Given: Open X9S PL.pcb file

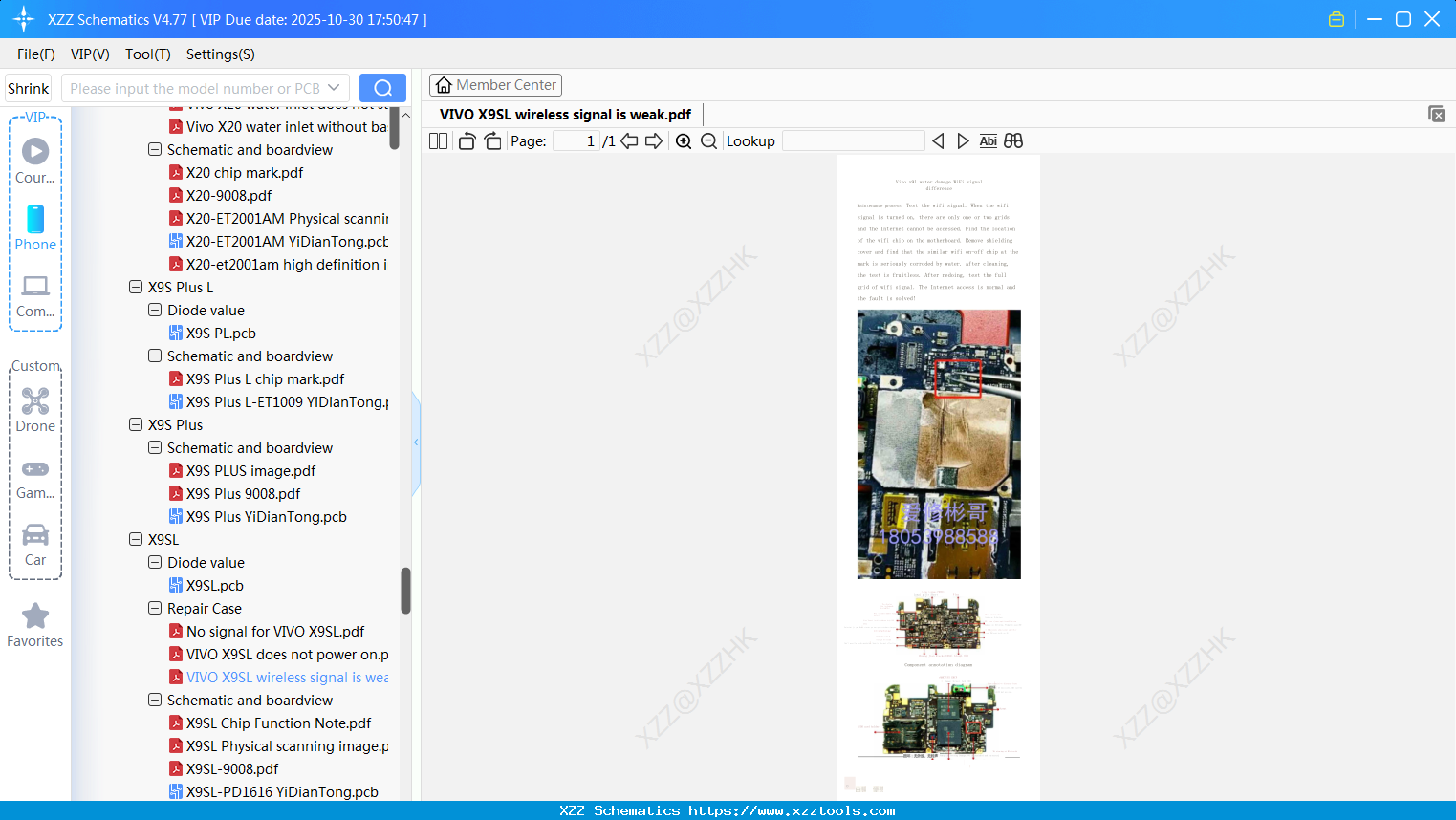Looking at the screenshot, I should 221,334.
